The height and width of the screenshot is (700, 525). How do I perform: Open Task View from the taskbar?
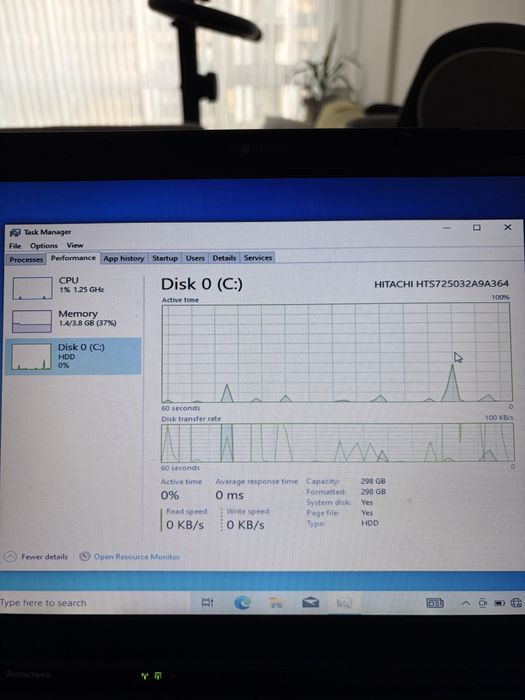(x=208, y=603)
